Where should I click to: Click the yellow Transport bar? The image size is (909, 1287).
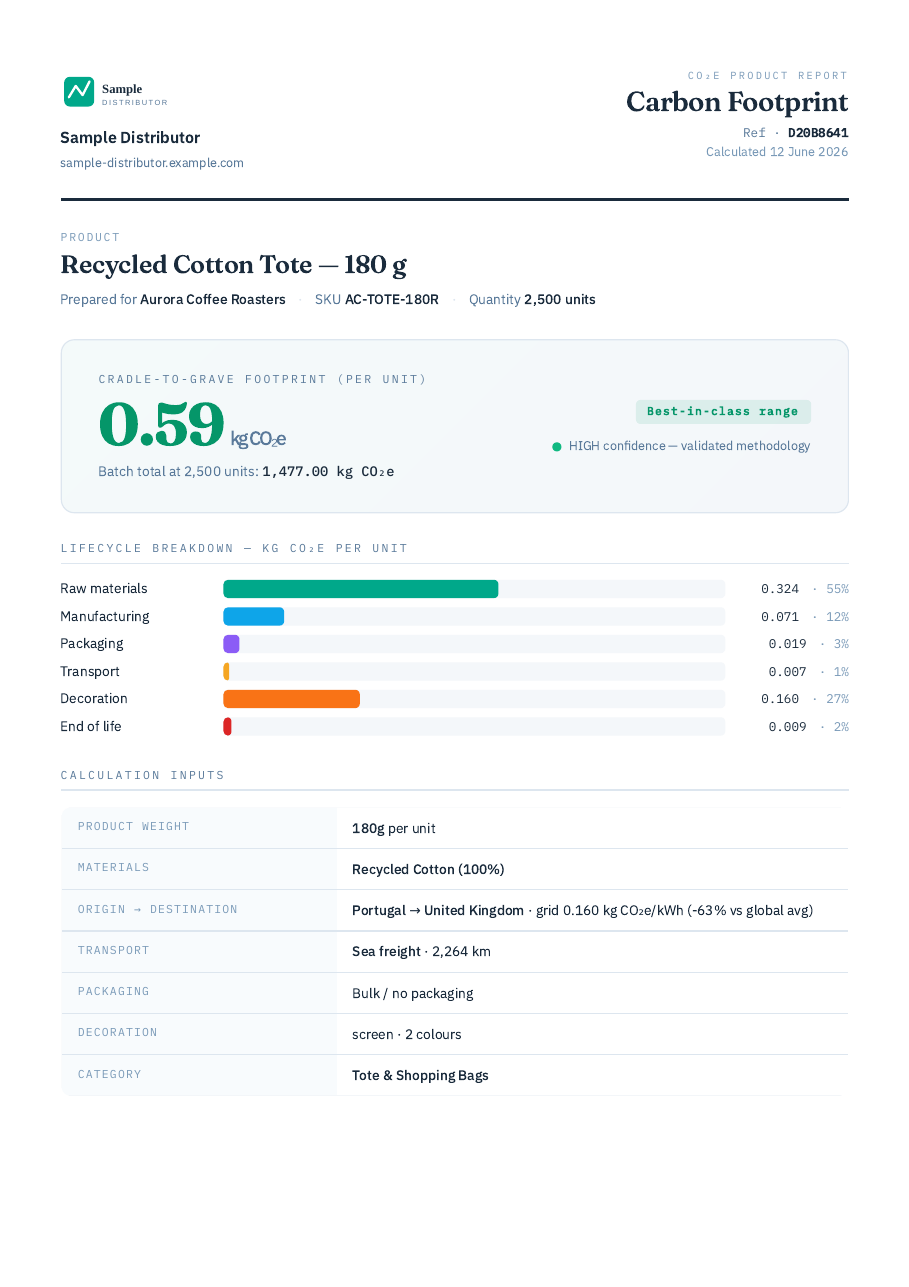[x=227, y=672]
